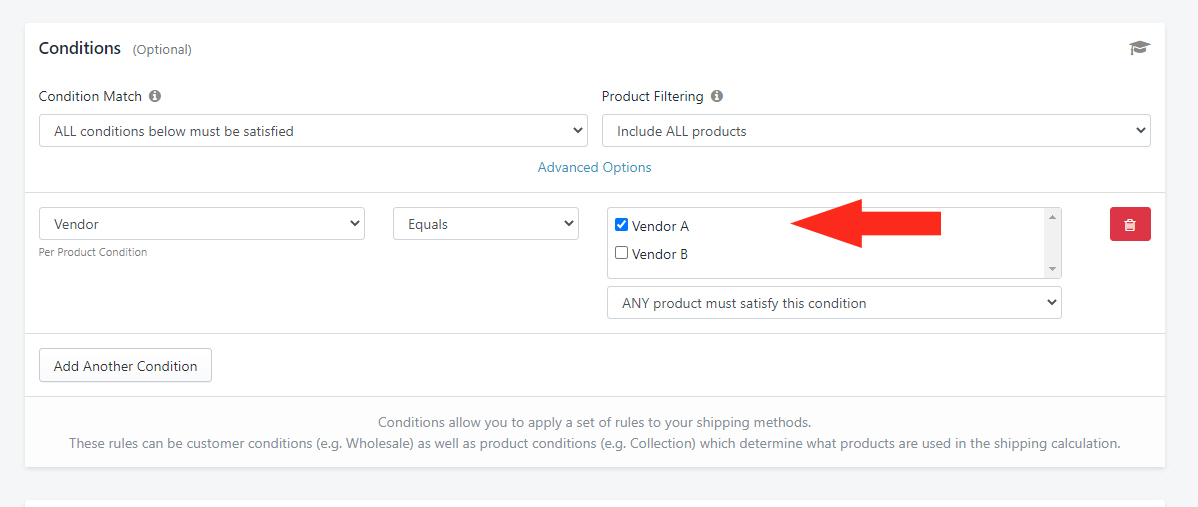1198x507 pixels.
Task: Click the graduation cap tutorial icon
Action: (x=1139, y=48)
